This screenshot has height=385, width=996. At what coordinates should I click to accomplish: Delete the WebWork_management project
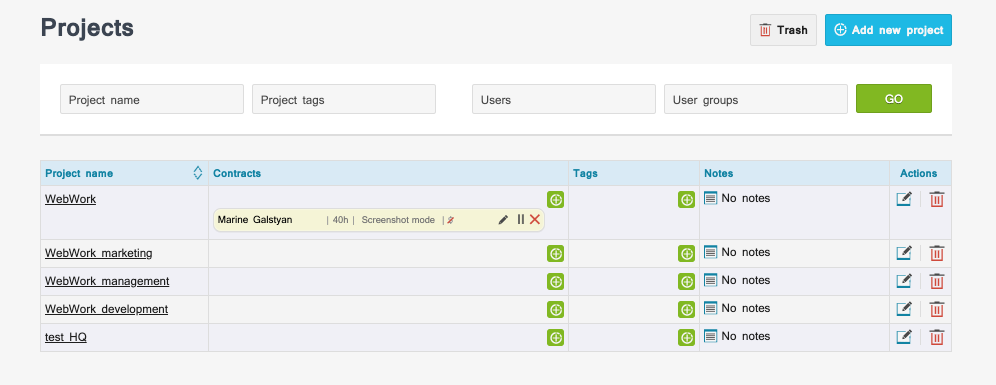point(937,281)
